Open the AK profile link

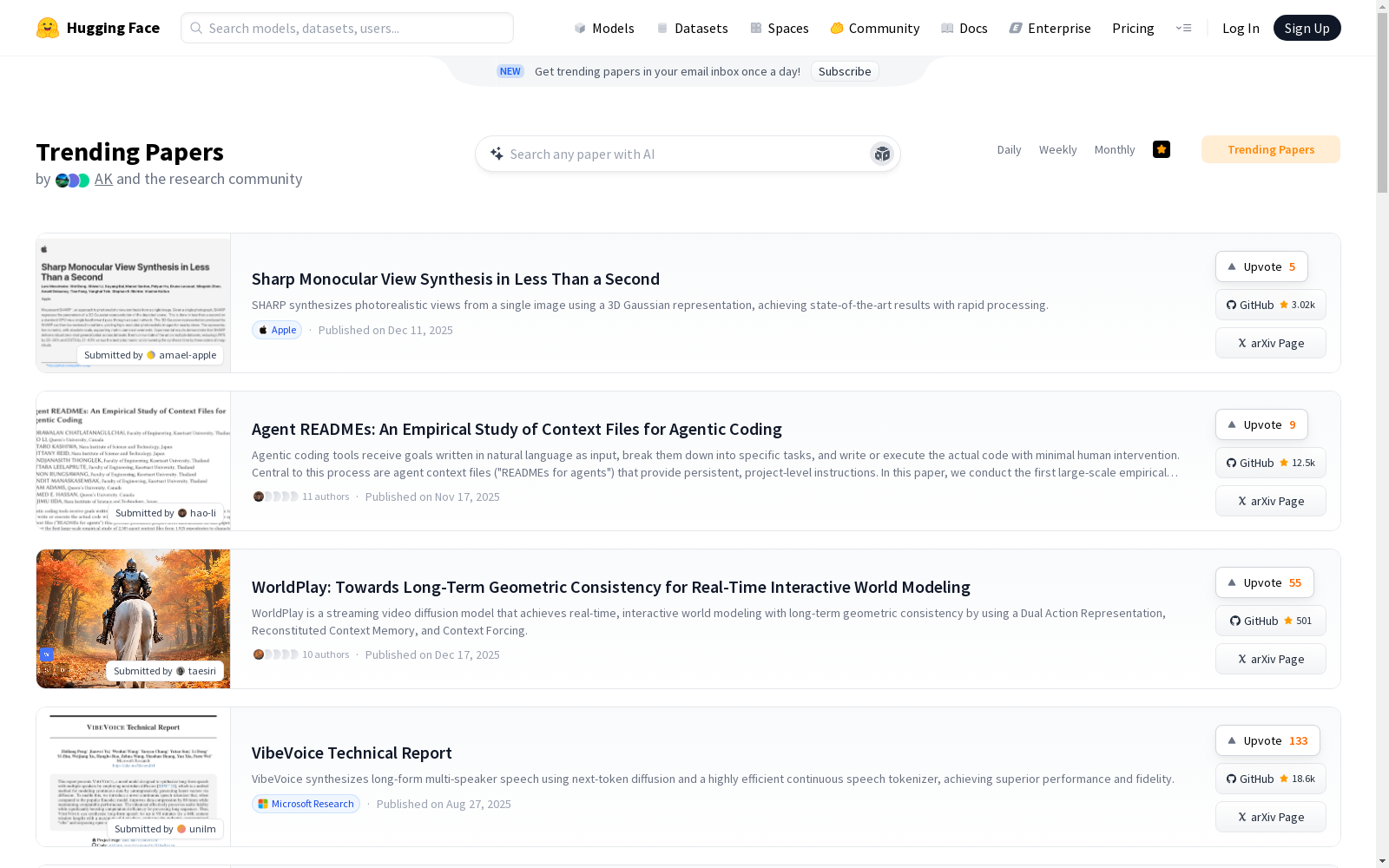tap(103, 179)
